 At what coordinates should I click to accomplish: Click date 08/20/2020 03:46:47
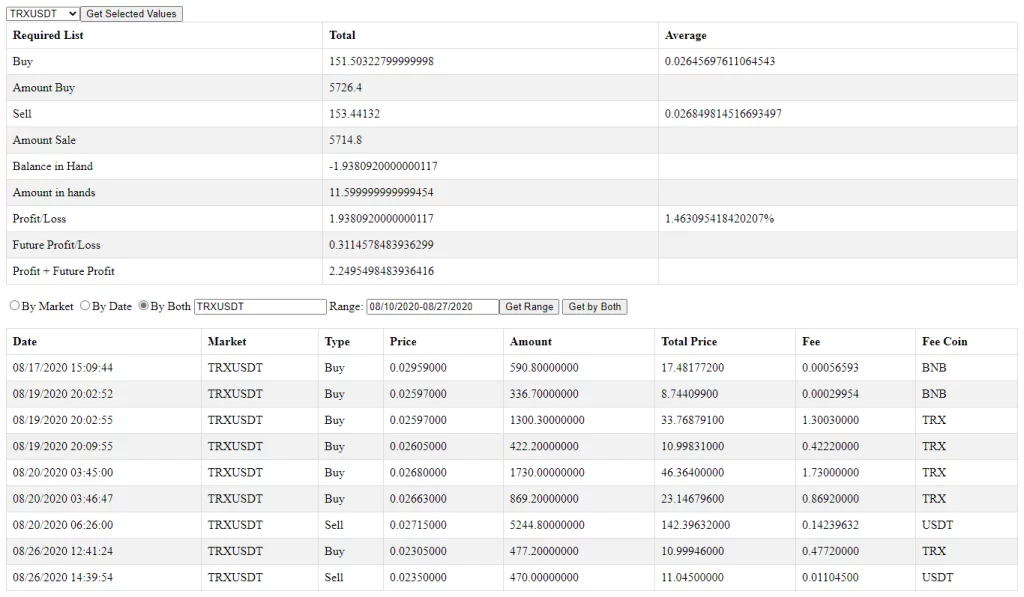click(x=63, y=498)
